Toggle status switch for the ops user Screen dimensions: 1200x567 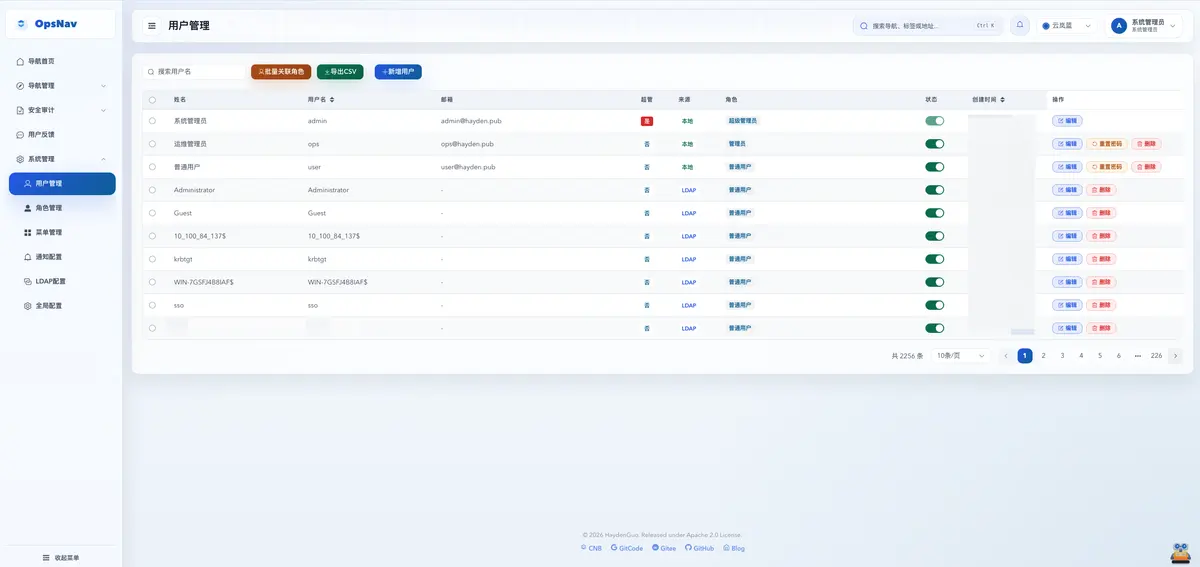[x=935, y=144]
